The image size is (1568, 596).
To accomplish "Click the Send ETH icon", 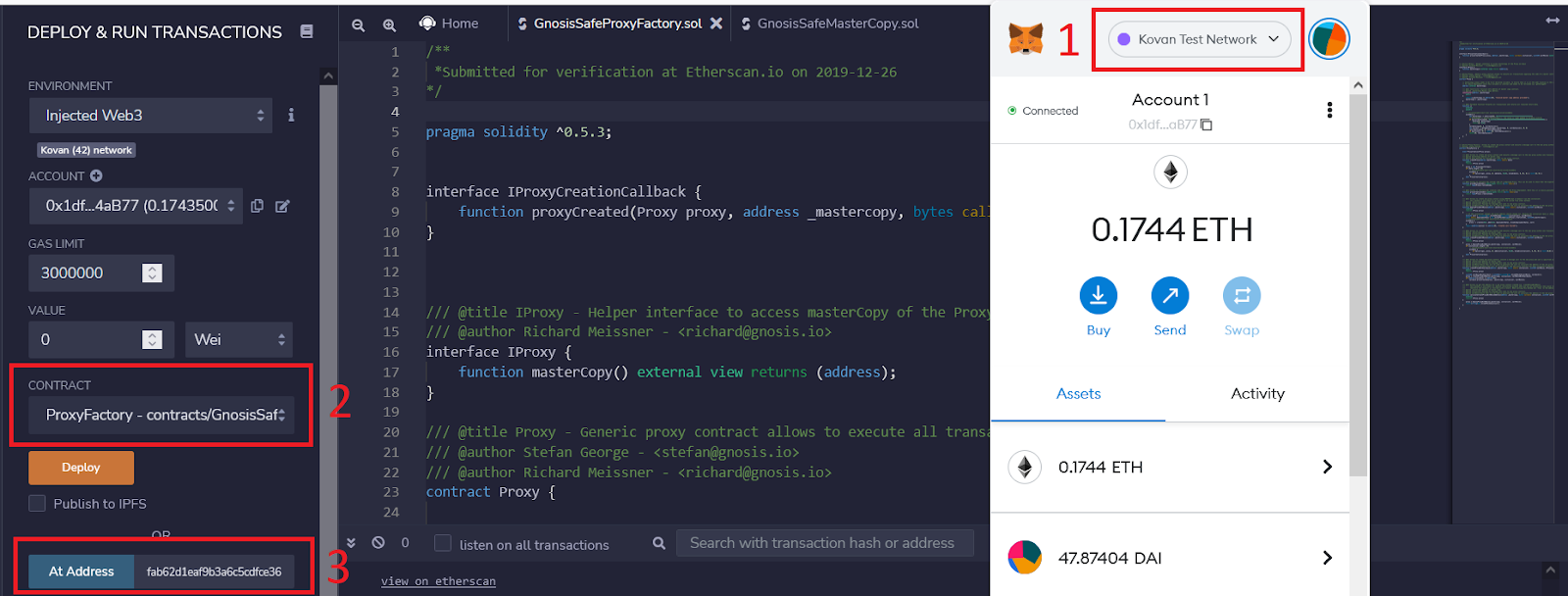I will click(1169, 295).
